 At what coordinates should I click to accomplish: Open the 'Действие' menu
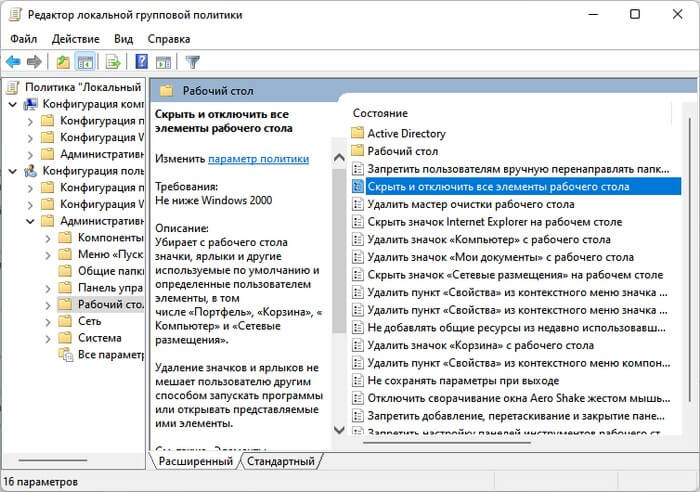pyautogui.click(x=76, y=39)
